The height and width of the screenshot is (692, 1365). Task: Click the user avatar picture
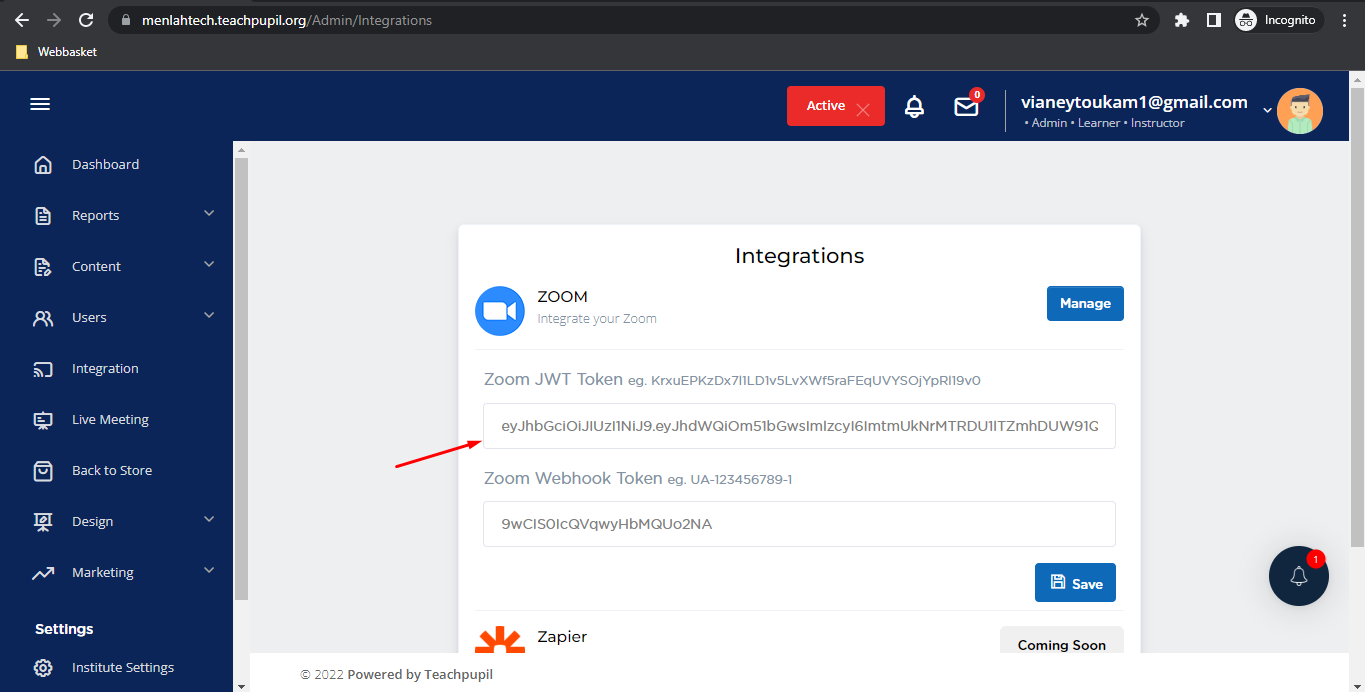[1299, 111]
